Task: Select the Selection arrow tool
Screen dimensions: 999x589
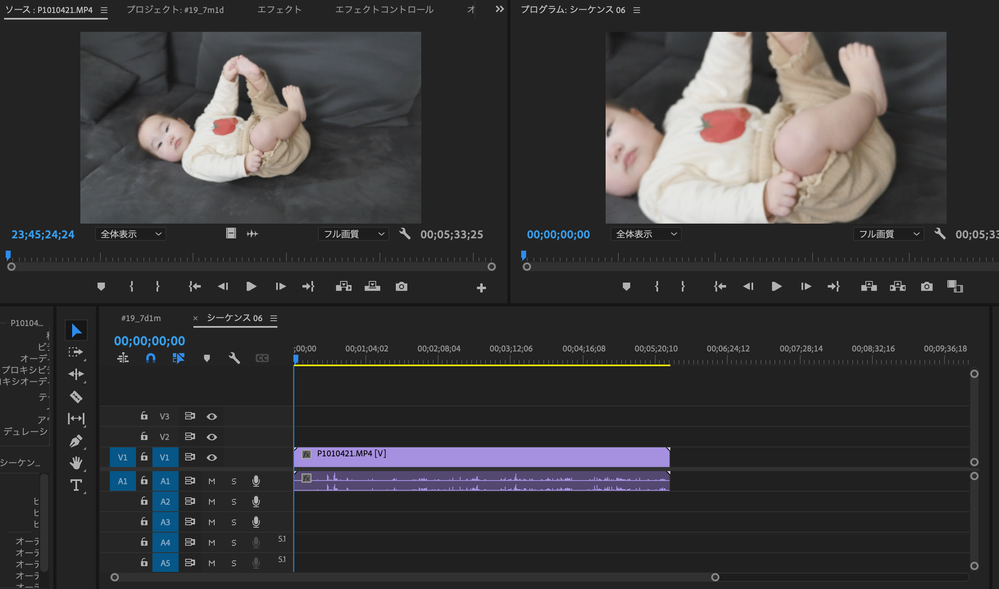Action: (x=76, y=330)
